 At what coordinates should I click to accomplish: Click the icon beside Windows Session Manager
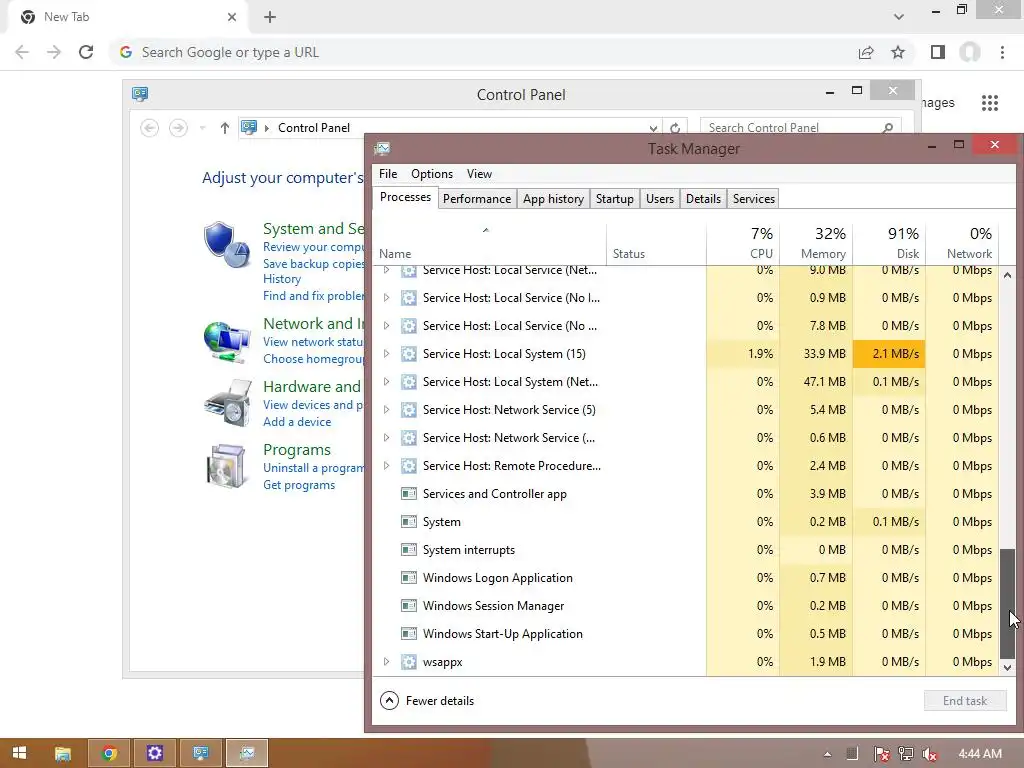[x=409, y=606]
